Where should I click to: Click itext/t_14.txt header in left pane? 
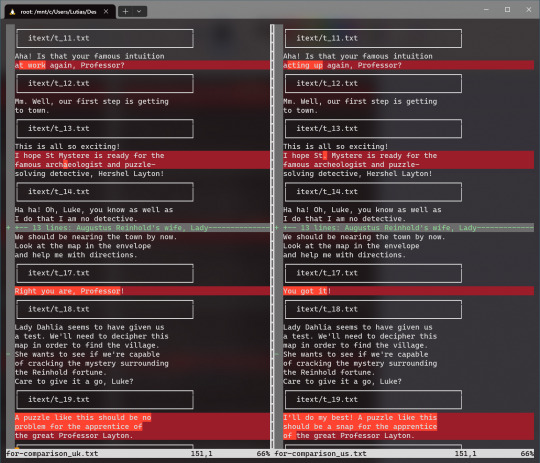pos(105,192)
